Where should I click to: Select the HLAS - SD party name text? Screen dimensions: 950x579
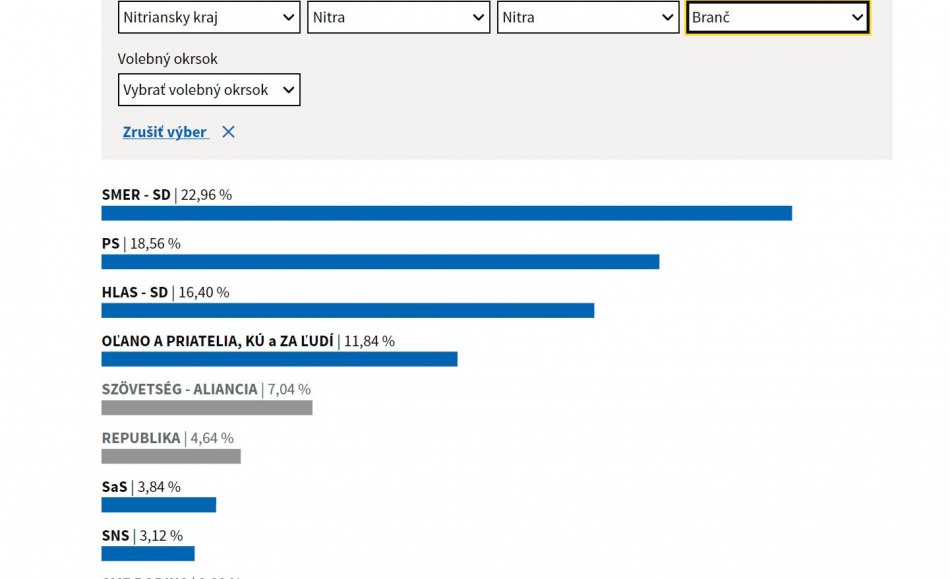pos(135,293)
